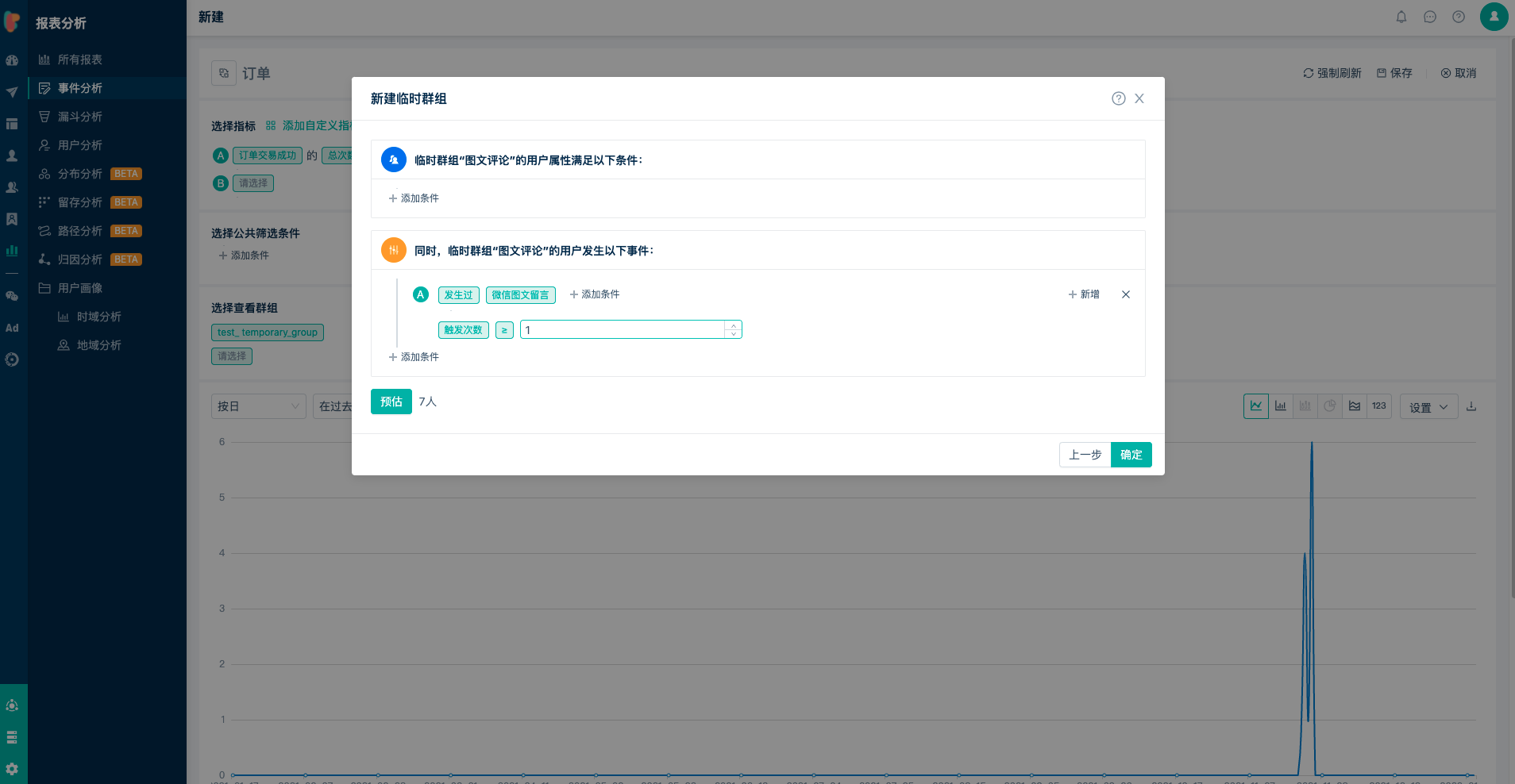Go back with 上一步 button
The width and height of the screenshot is (1515, 784).
(1085, 455)
